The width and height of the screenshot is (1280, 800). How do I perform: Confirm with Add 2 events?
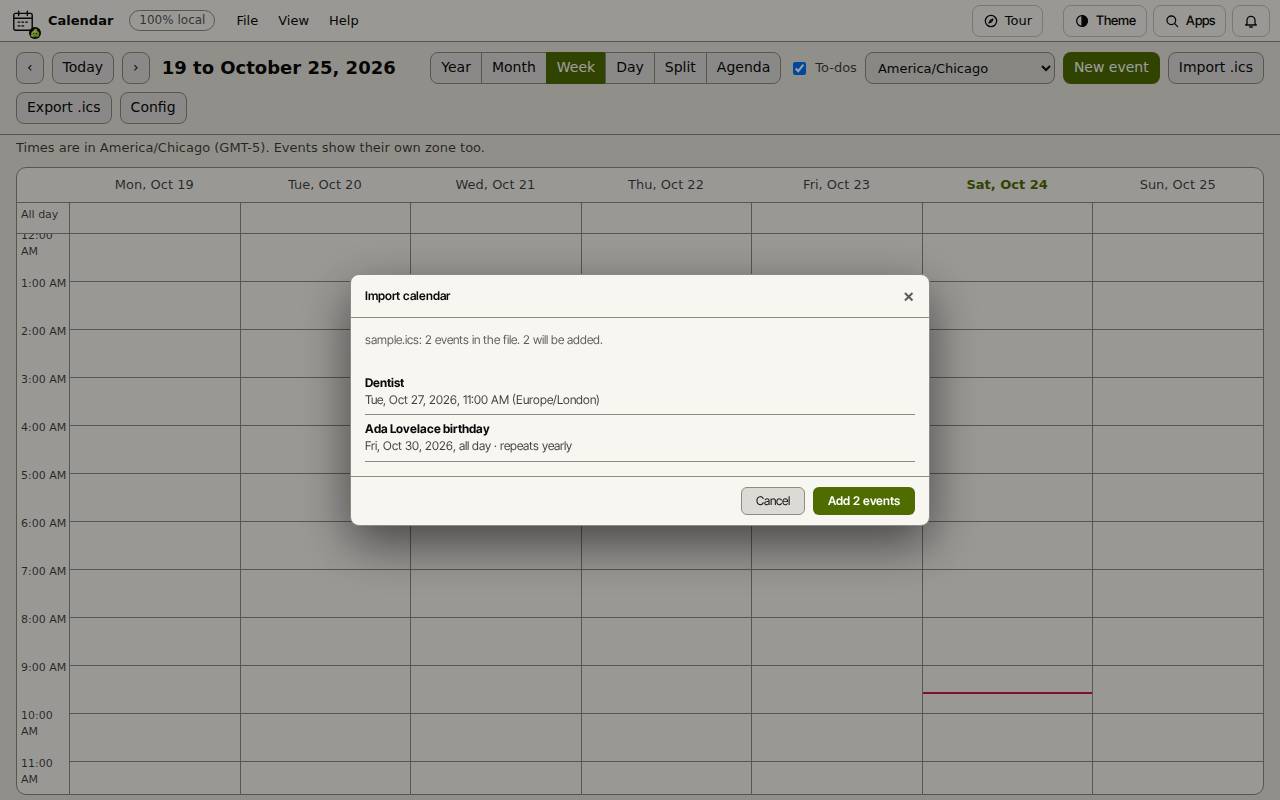pyautogui.click(x=864, y=501)
